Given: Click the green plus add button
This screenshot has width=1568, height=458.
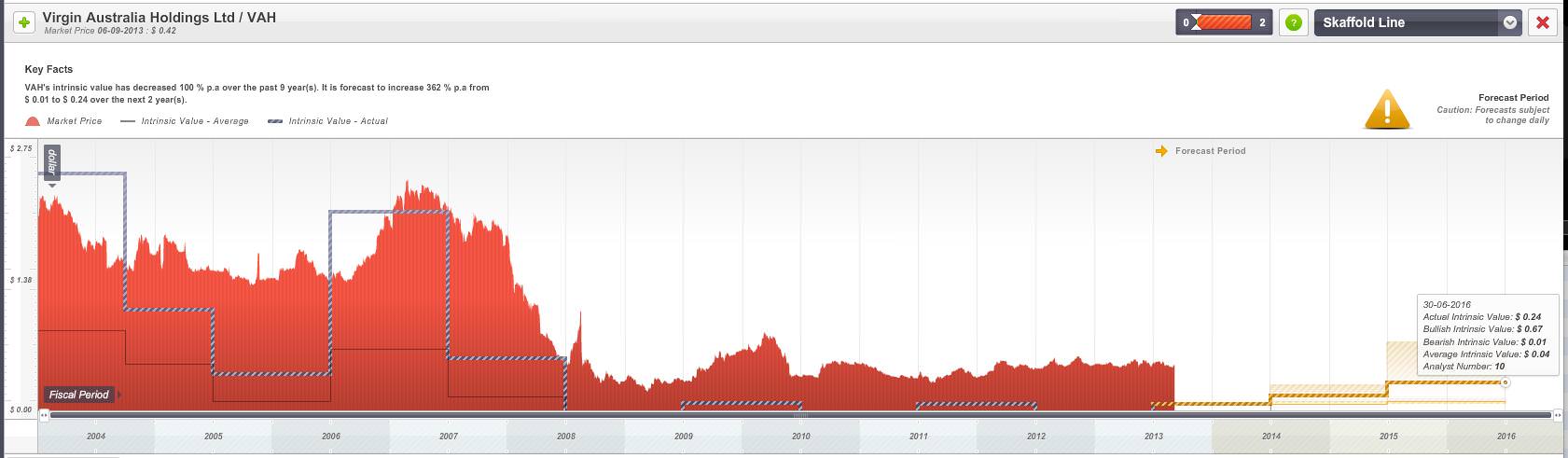Looking at the screenshot, I should coord(24,22).
